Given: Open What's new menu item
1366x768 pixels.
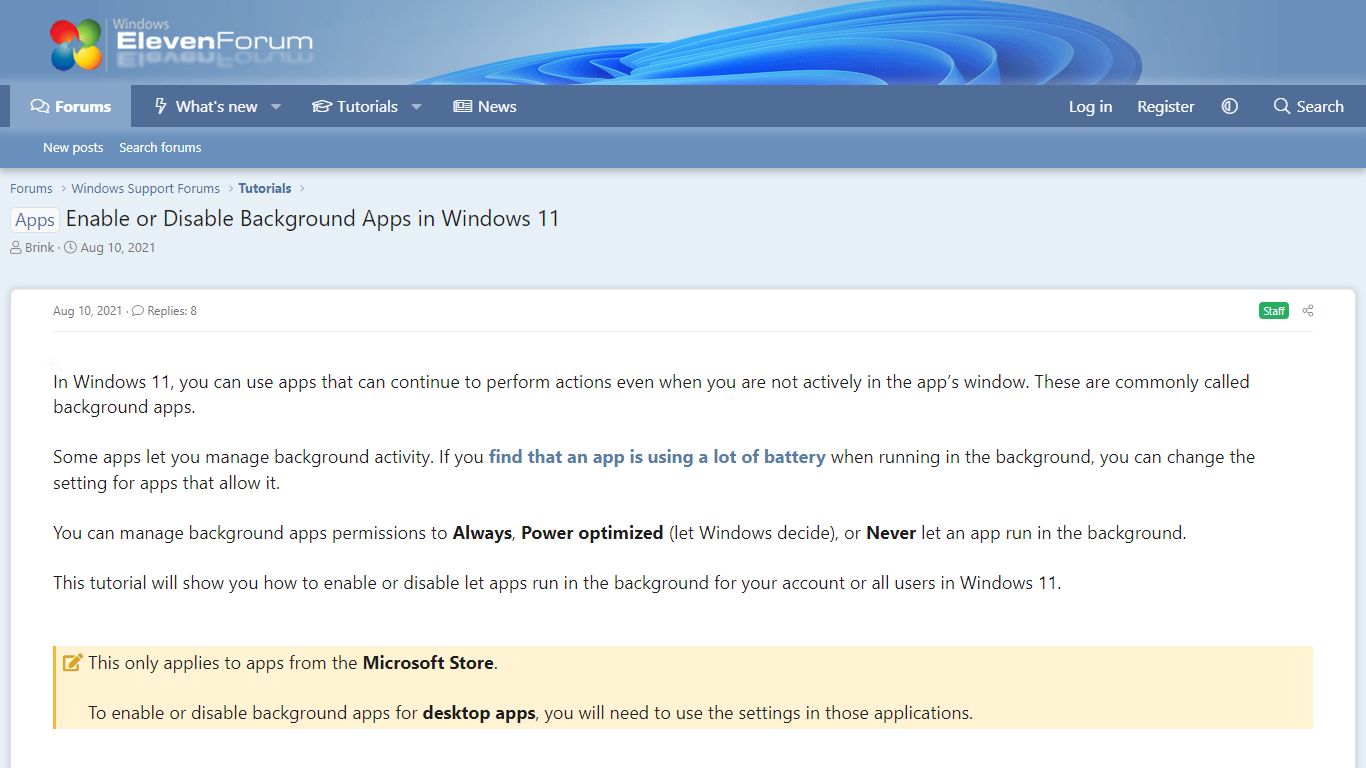Looking at the screenshot, I should pos(205,106).
